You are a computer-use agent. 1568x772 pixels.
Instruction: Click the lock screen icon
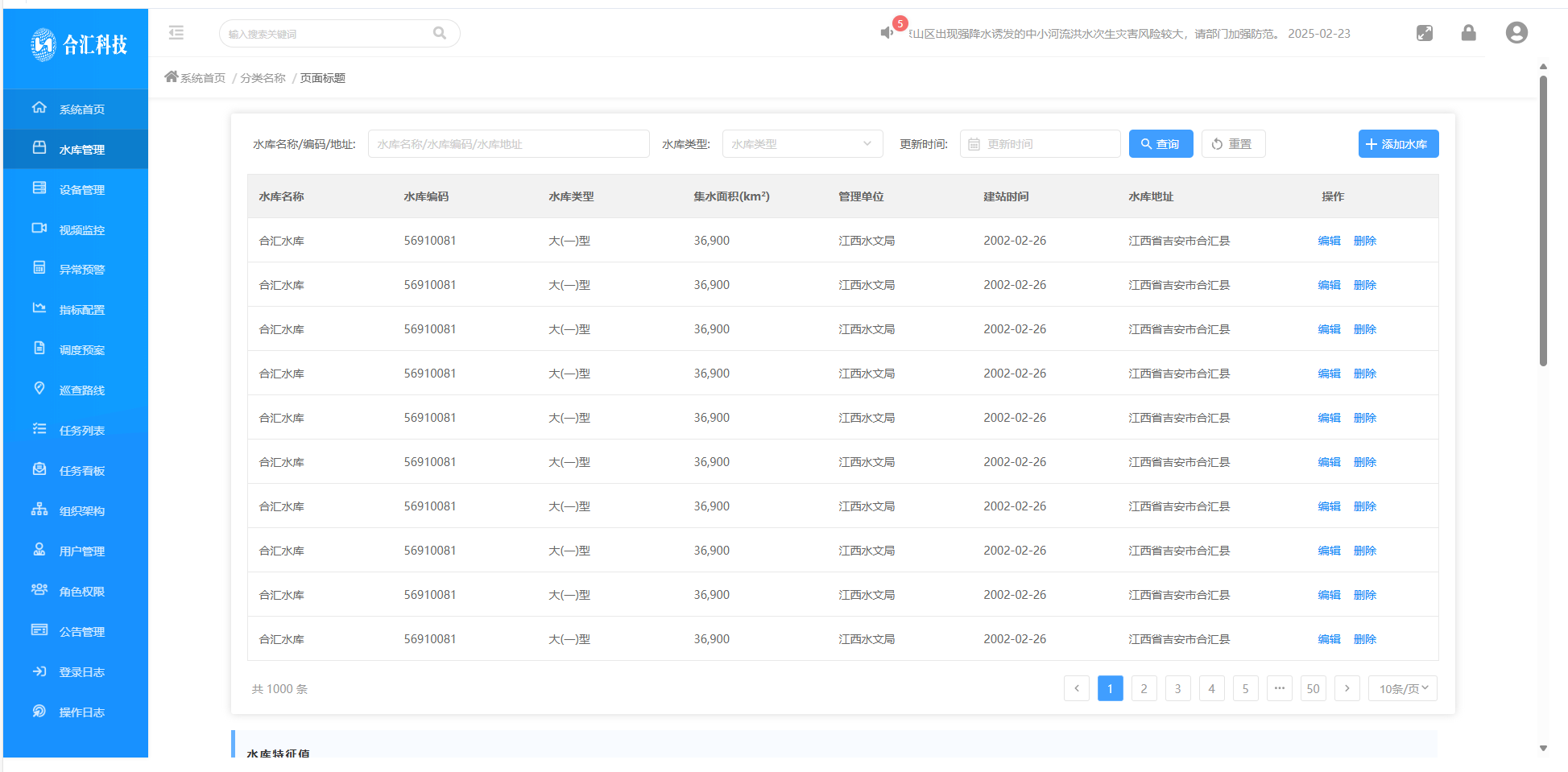[x=1468, y=33]
